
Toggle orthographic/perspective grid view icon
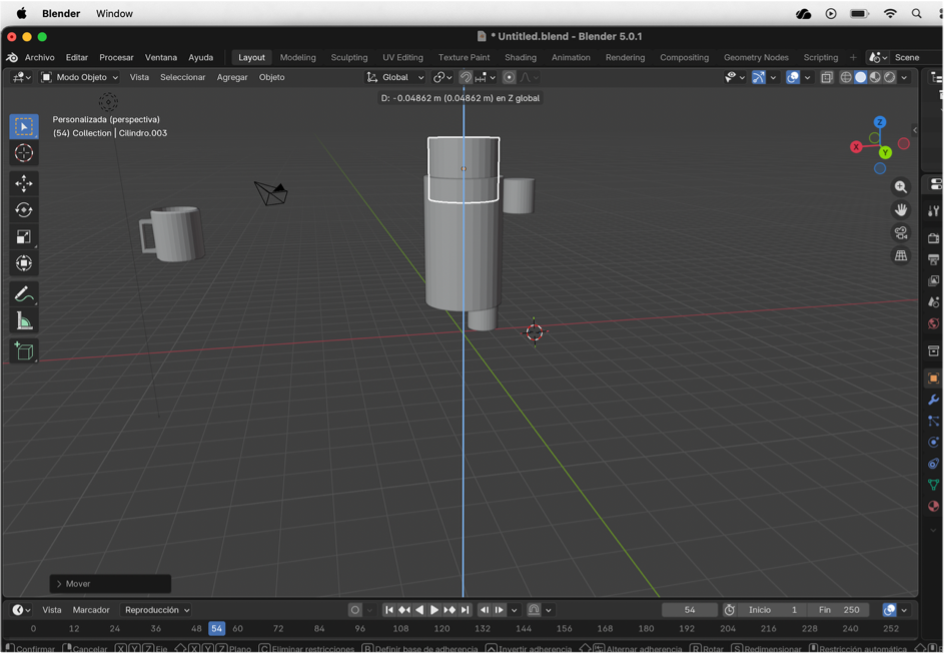pyautogui.click(x=901, y=256)
